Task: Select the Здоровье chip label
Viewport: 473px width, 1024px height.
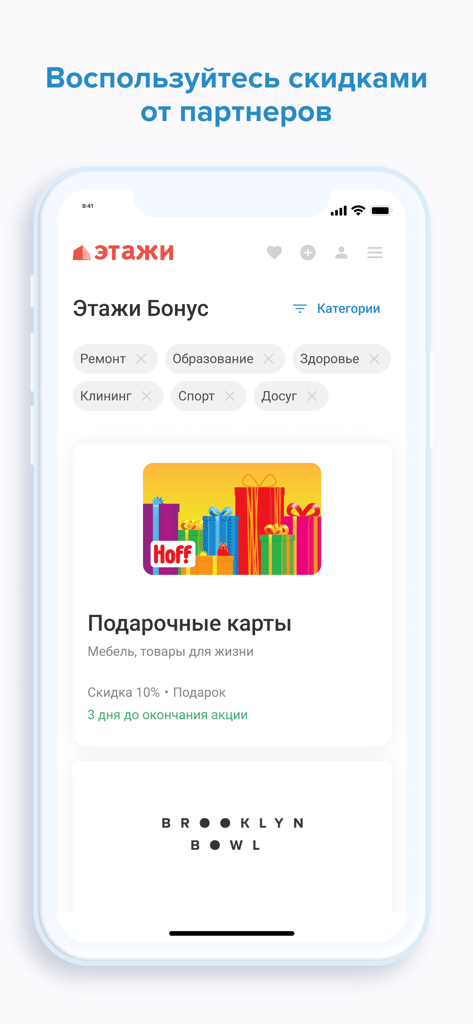Action: pos(329,359)
